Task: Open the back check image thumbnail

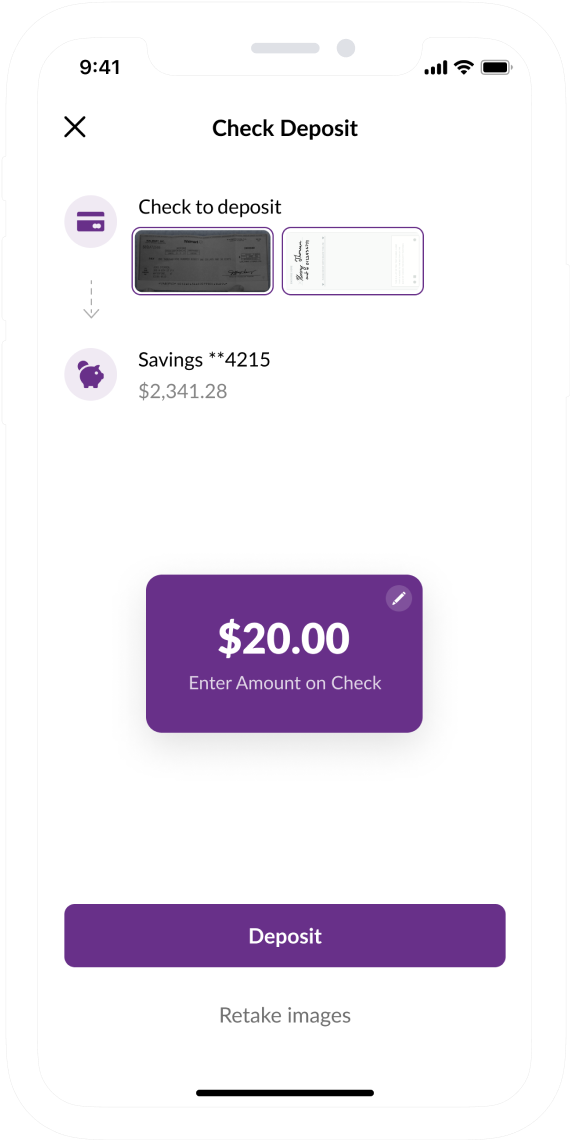Action: pos(353,261)
